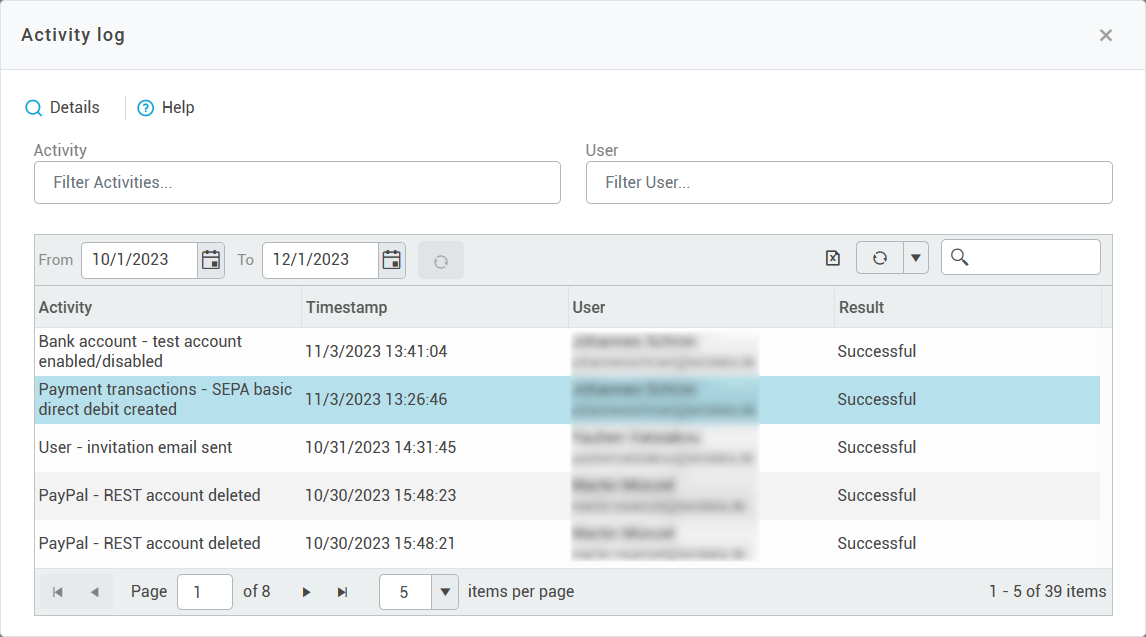Open the Help link

166,108
